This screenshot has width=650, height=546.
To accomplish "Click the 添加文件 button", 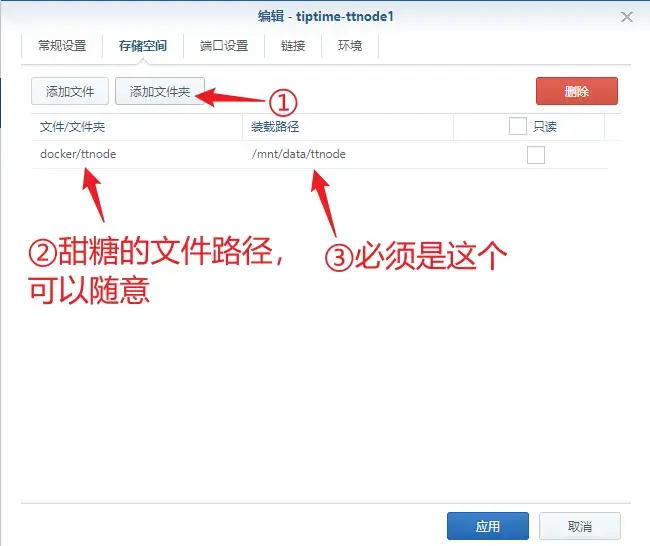I will click(70, 91).
